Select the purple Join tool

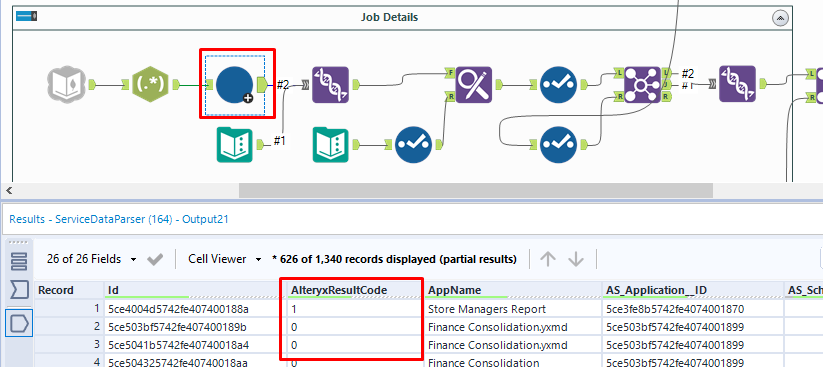click(642, 85)
